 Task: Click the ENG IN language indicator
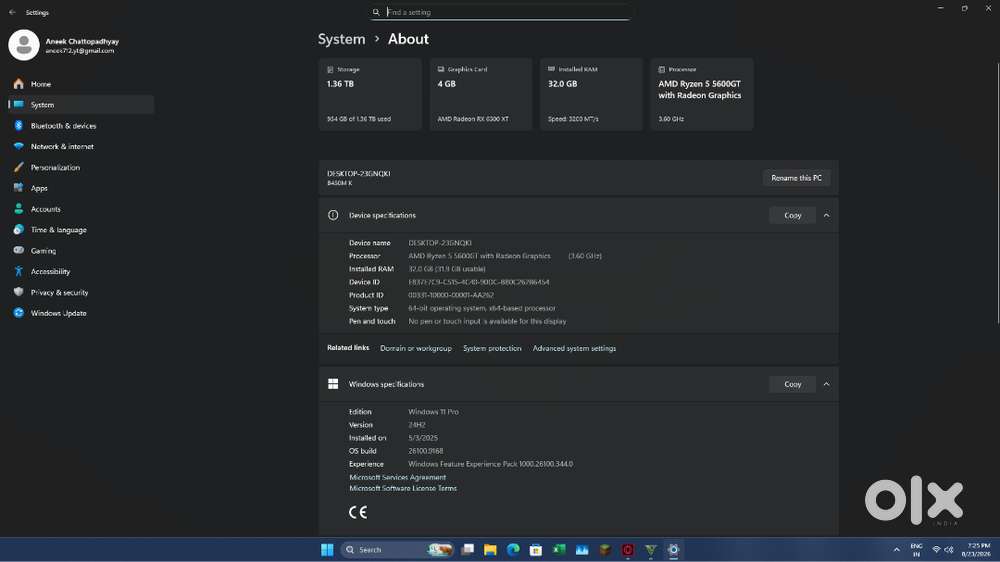point(916,550)
